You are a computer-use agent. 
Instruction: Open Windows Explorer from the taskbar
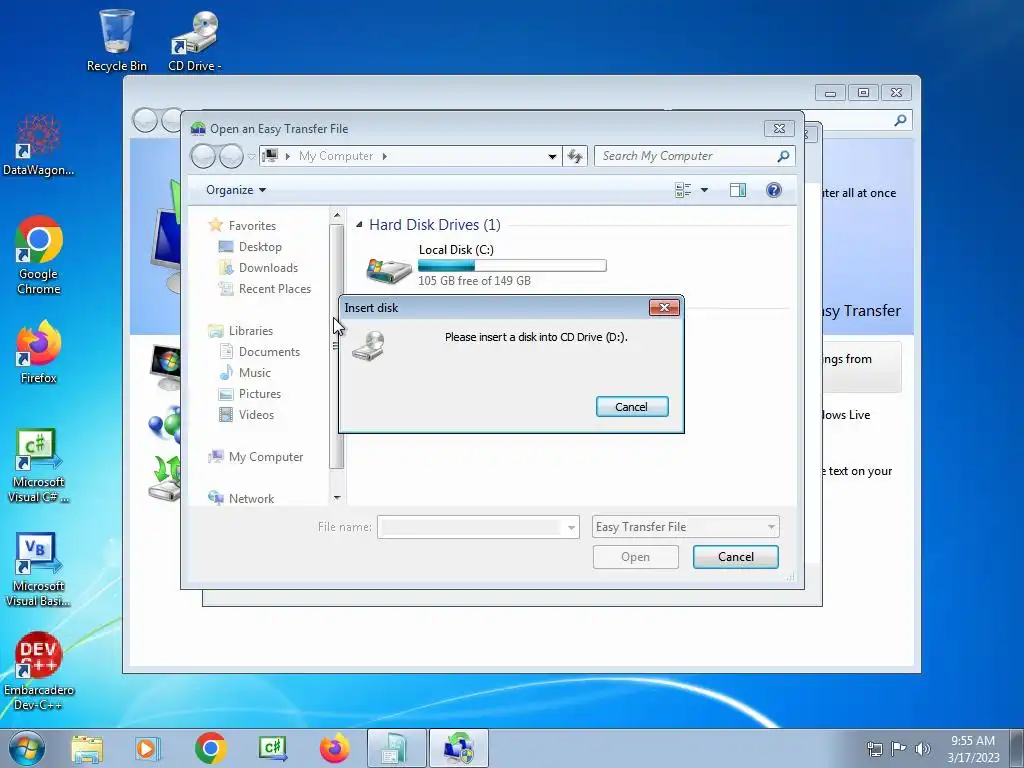coord(87,748)
